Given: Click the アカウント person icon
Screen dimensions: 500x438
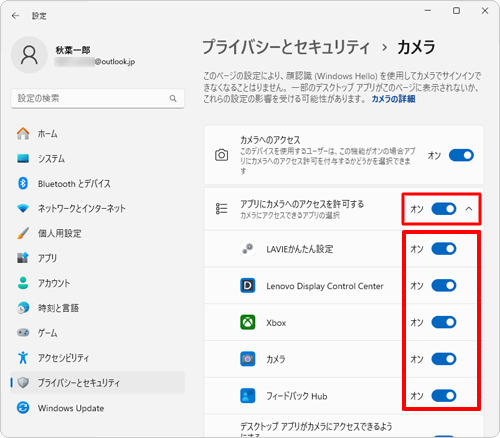Looking at the screenshot, I should point(23,283).
